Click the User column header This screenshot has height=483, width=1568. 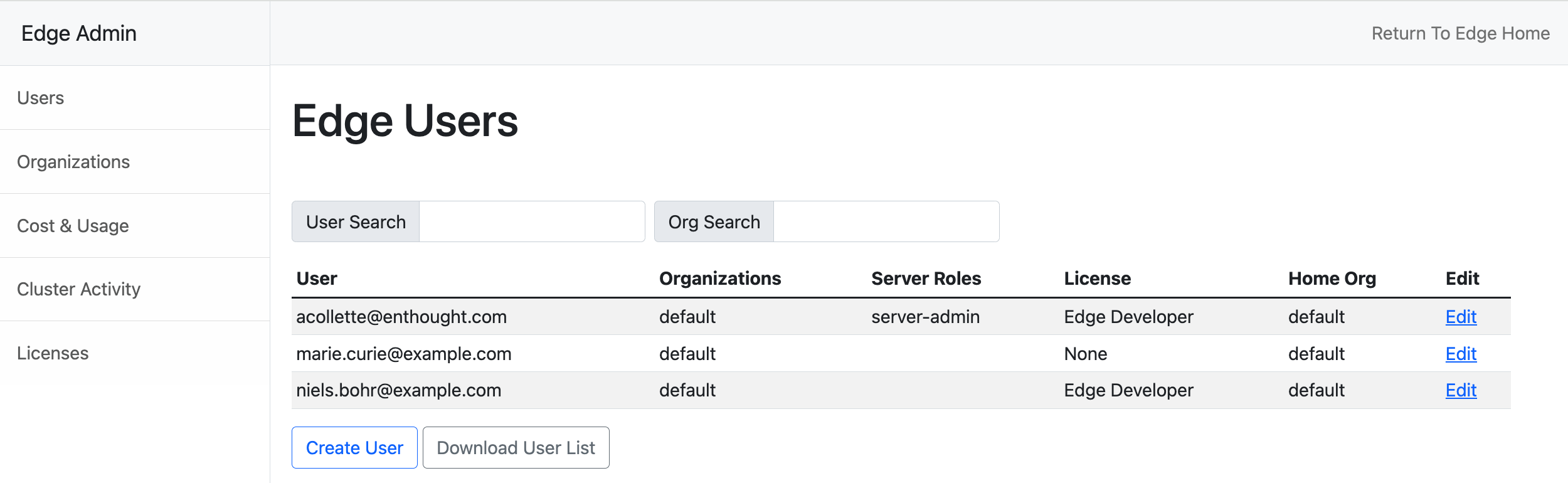point(317,279)
